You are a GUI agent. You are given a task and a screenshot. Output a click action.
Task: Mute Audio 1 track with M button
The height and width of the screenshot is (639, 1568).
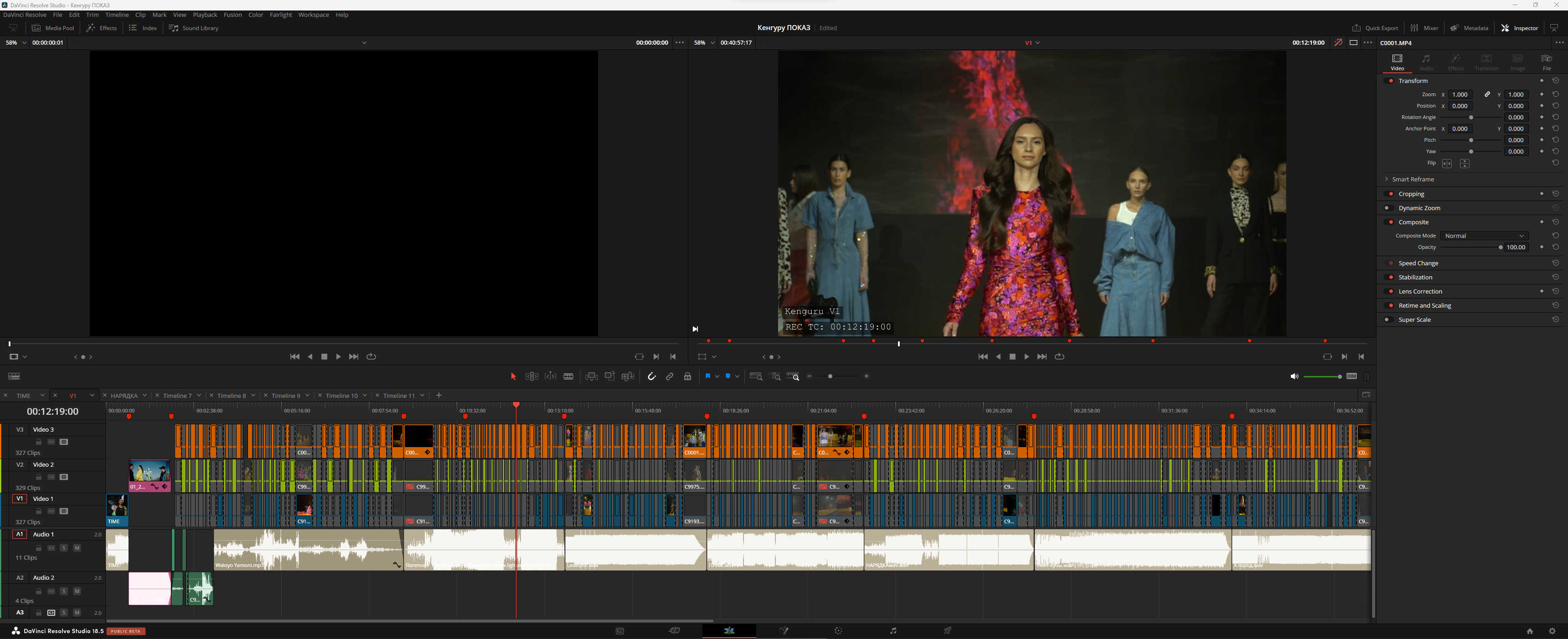click(x=77, y=548)
